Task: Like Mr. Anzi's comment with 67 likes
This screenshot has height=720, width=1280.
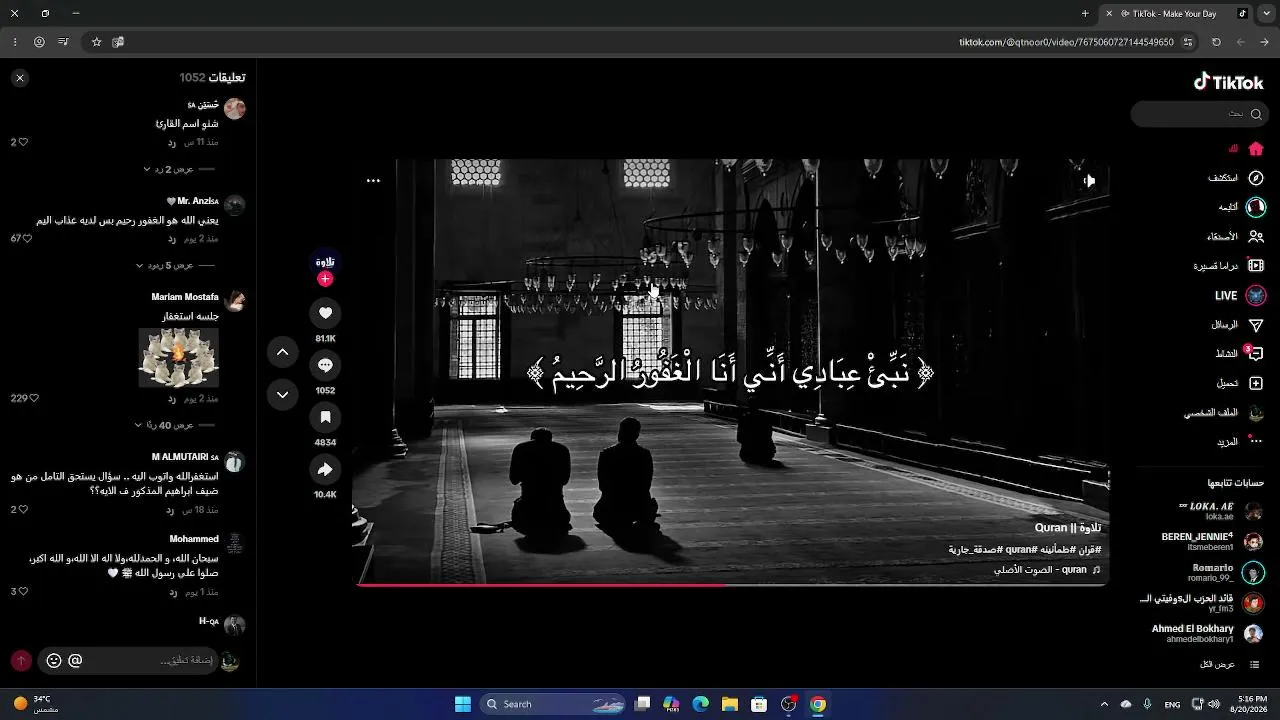Action: click(x=27, y=239)
